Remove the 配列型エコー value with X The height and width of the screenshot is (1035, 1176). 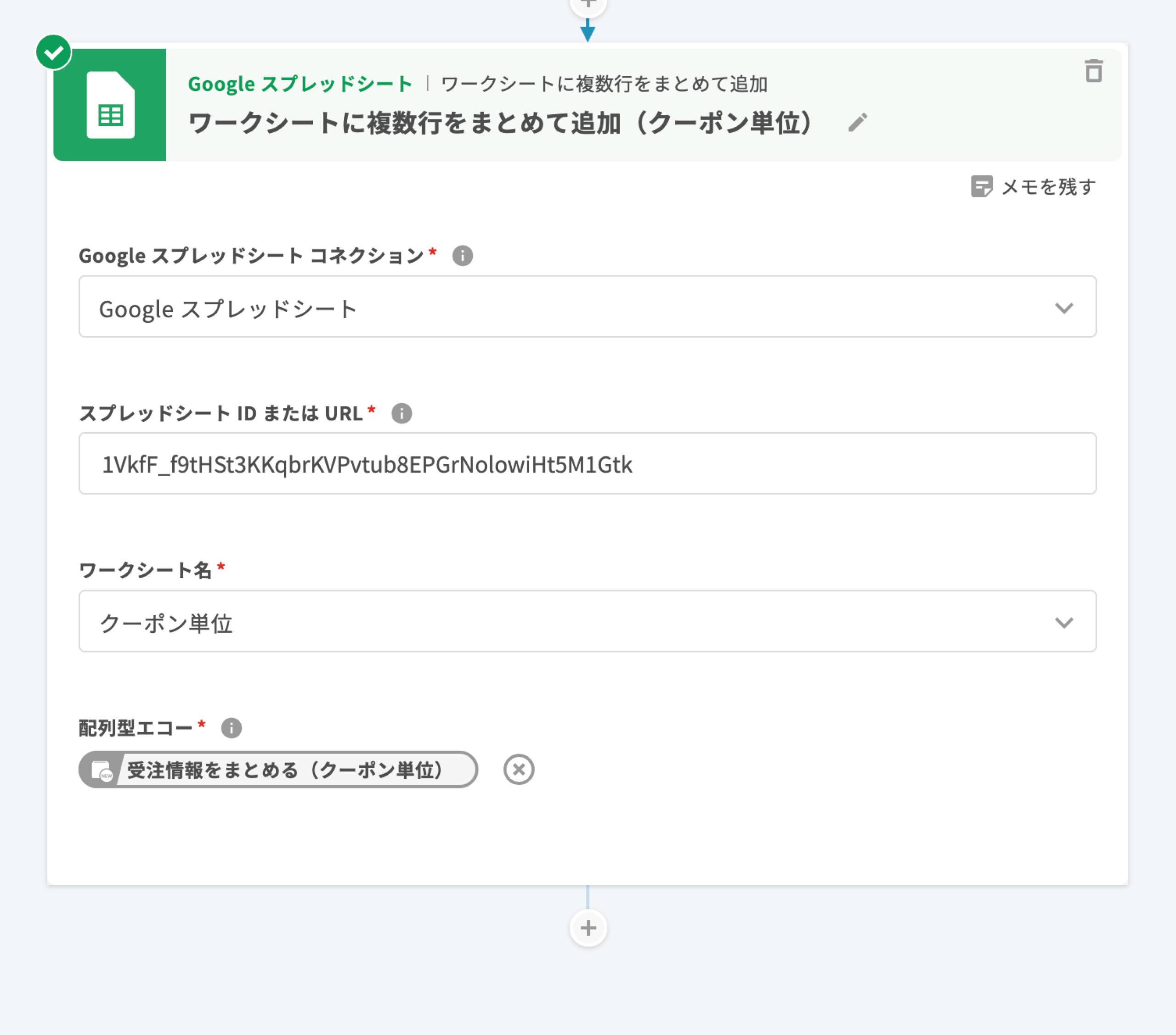pyautogui.click(x=518, y=769)
